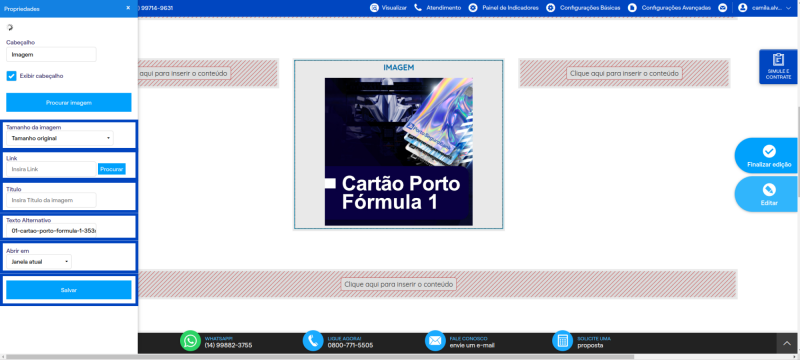
Task: Click the left 'aqui para inserir o conteúdo' placeholder
Action: point(184,73)
